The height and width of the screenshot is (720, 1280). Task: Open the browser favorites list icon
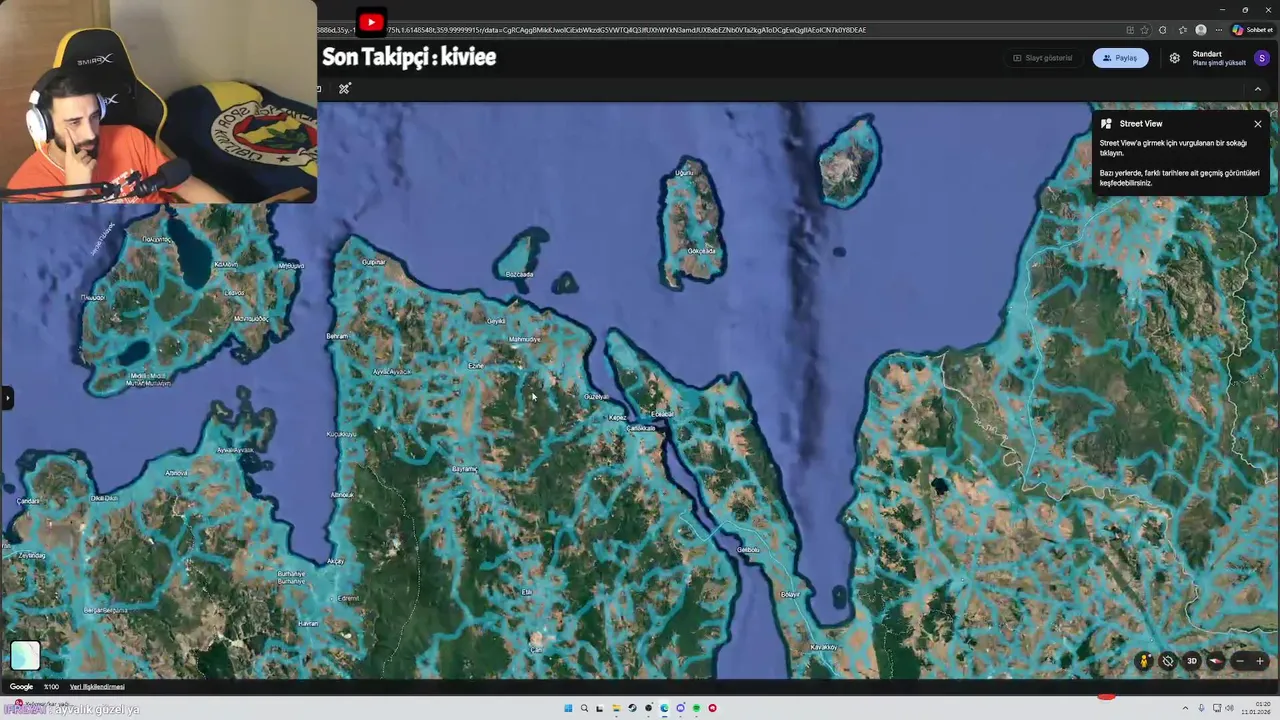(x=1183, y=30)
